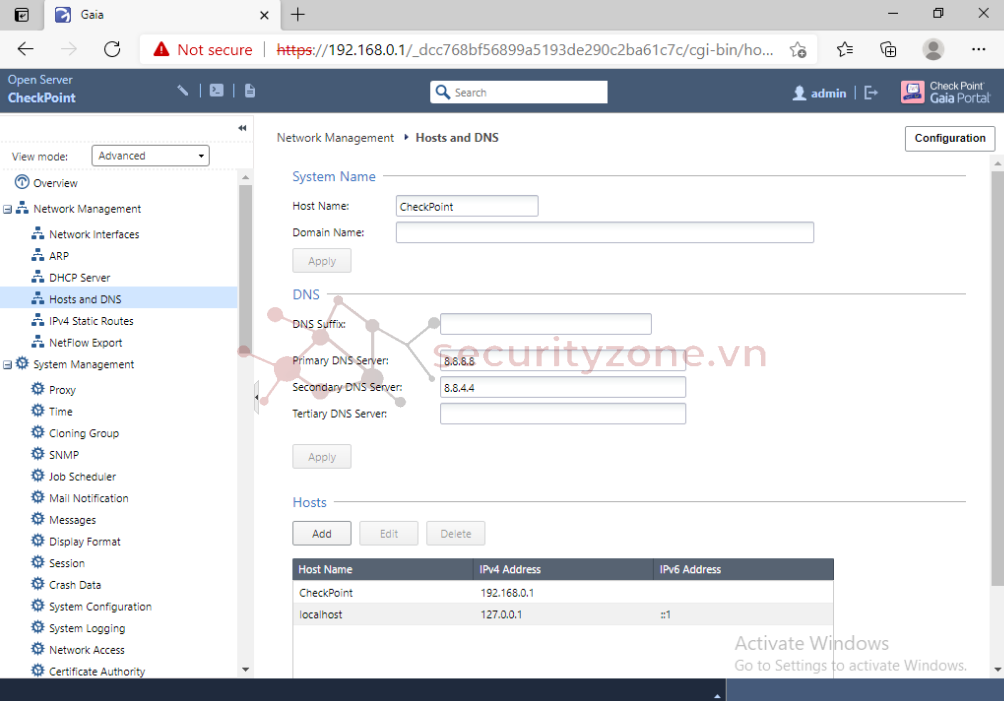
Task: Open Overview page in navigation tree
Action: [x=55, y=183]
